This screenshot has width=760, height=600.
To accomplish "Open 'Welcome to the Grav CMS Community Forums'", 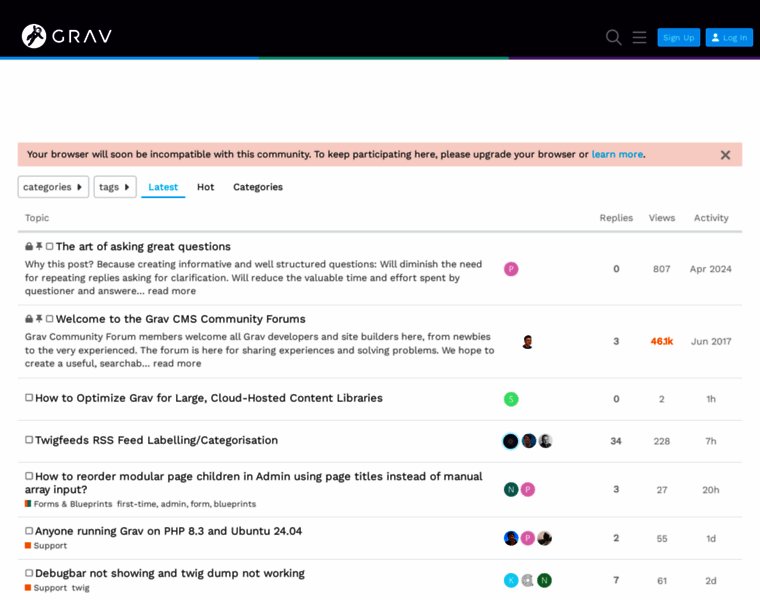I will pos(180,319).
